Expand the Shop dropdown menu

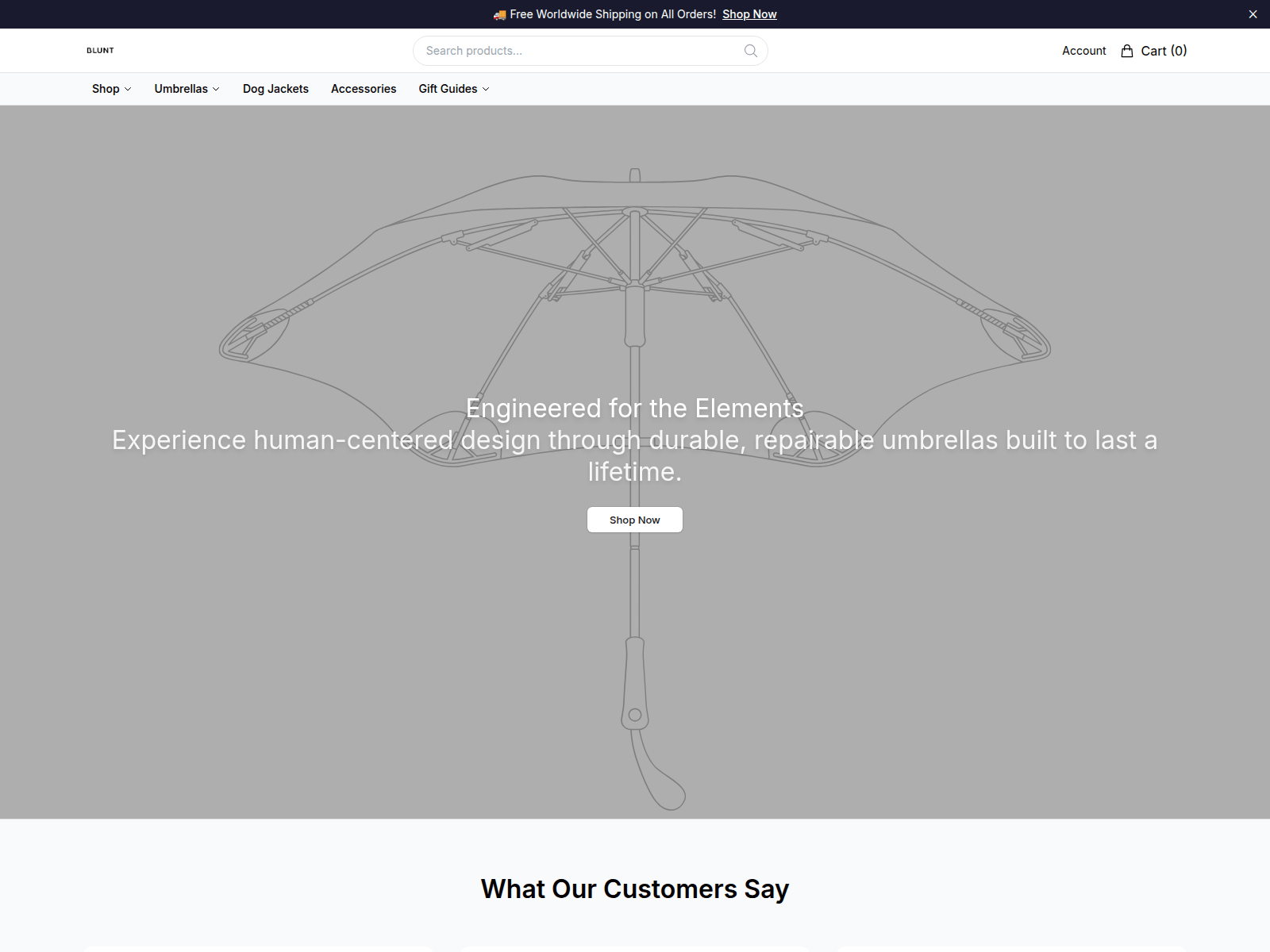[112, 89]
